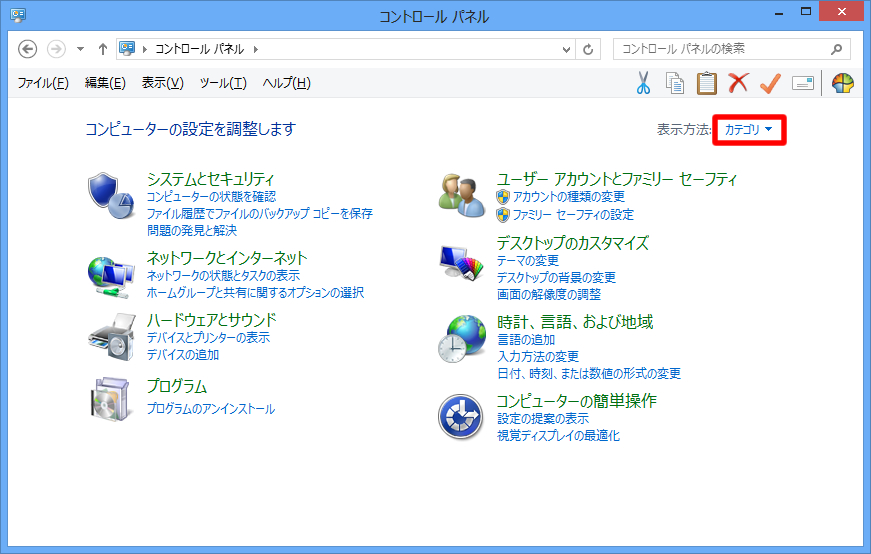Open ホームグループと共有に関するオプションの選択

tap(255, 292)
